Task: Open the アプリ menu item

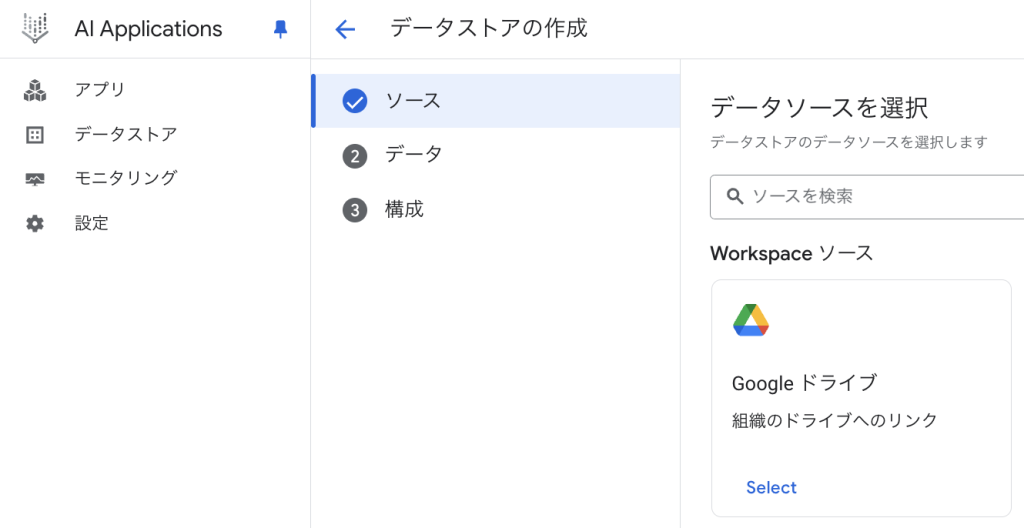Action: [x=100, y=90]
